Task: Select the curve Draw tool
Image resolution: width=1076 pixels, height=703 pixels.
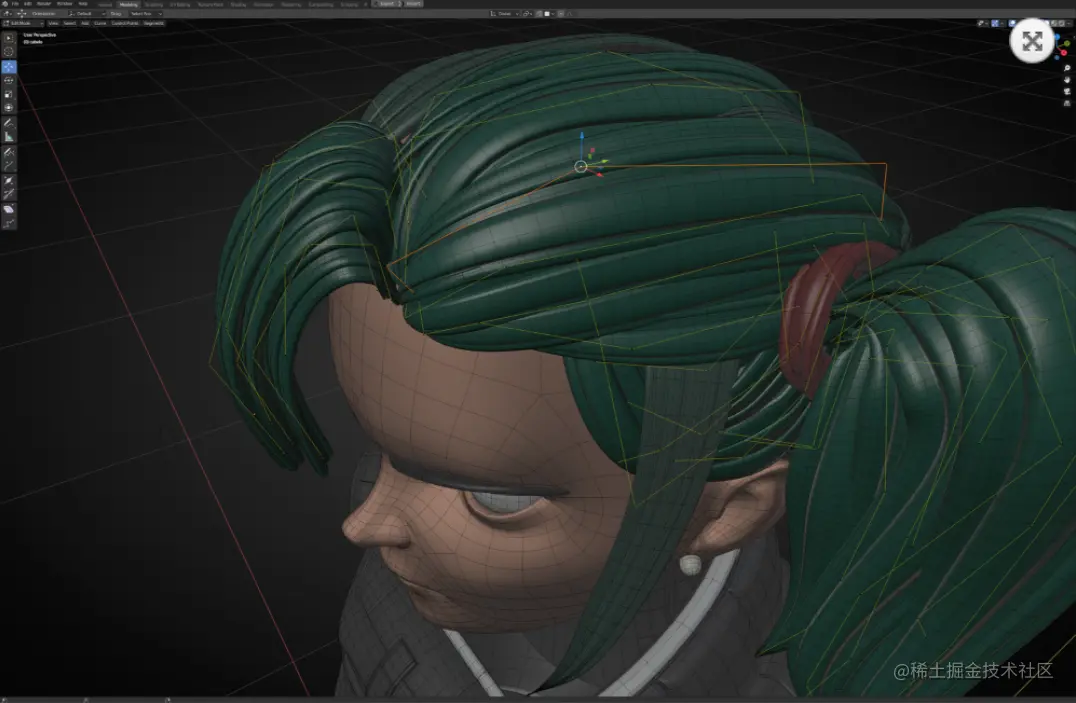Action: [x=9, y=152]
